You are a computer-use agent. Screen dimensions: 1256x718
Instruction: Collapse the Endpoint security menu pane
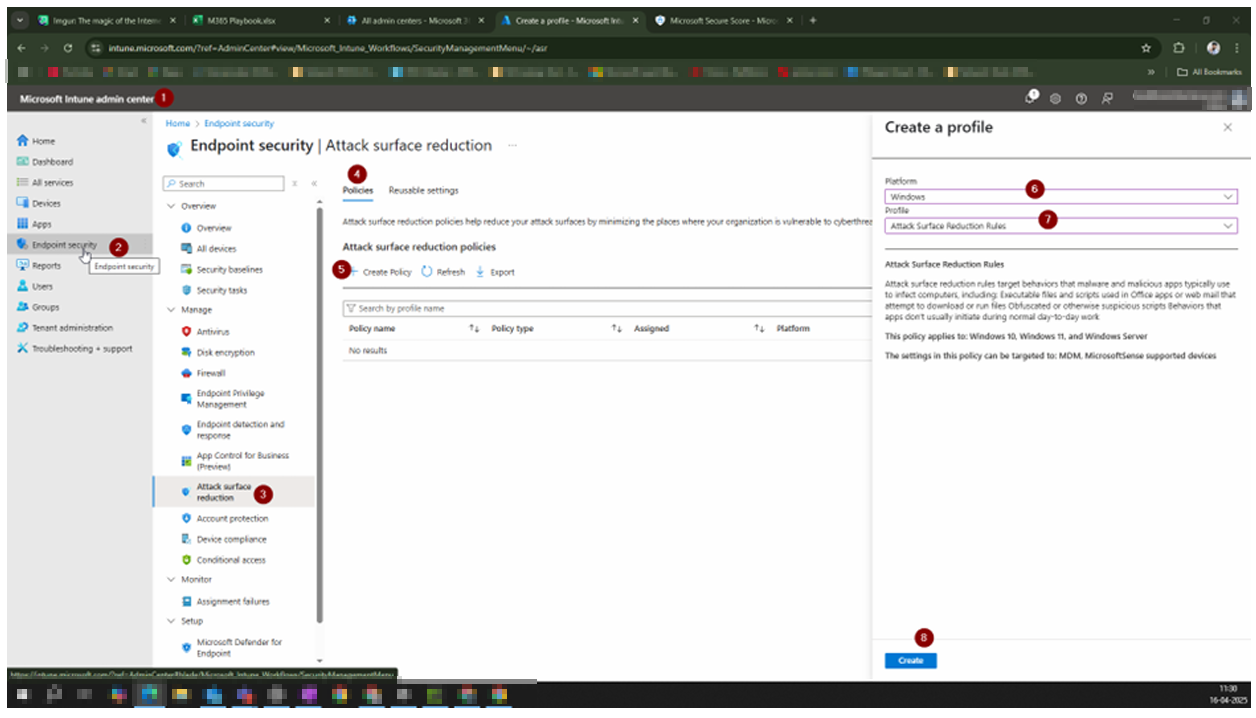pyautogui.click(x=313, y=184)
